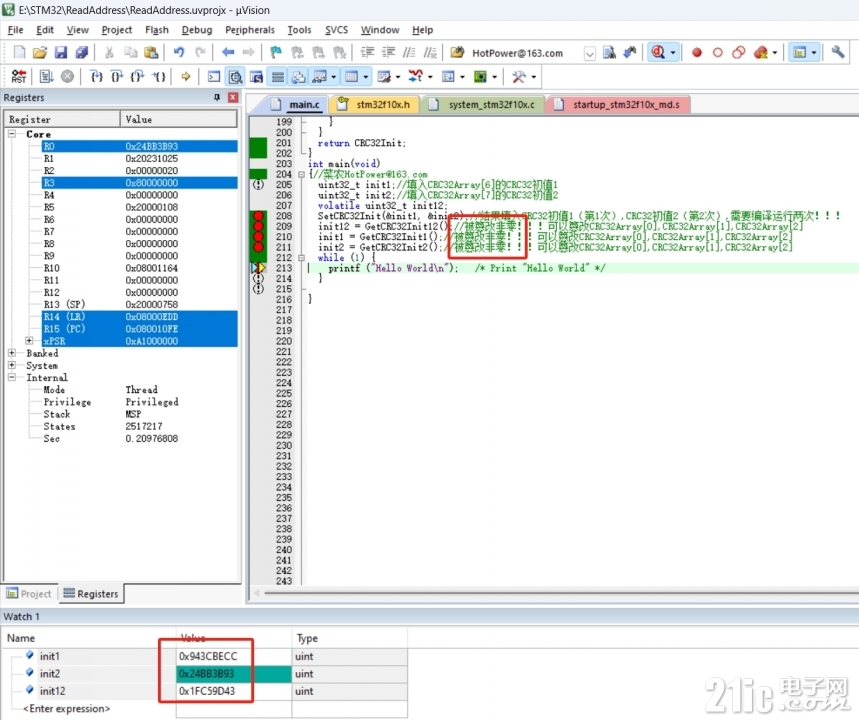Open the Toolbox dropdown arrow

point(534,77)
